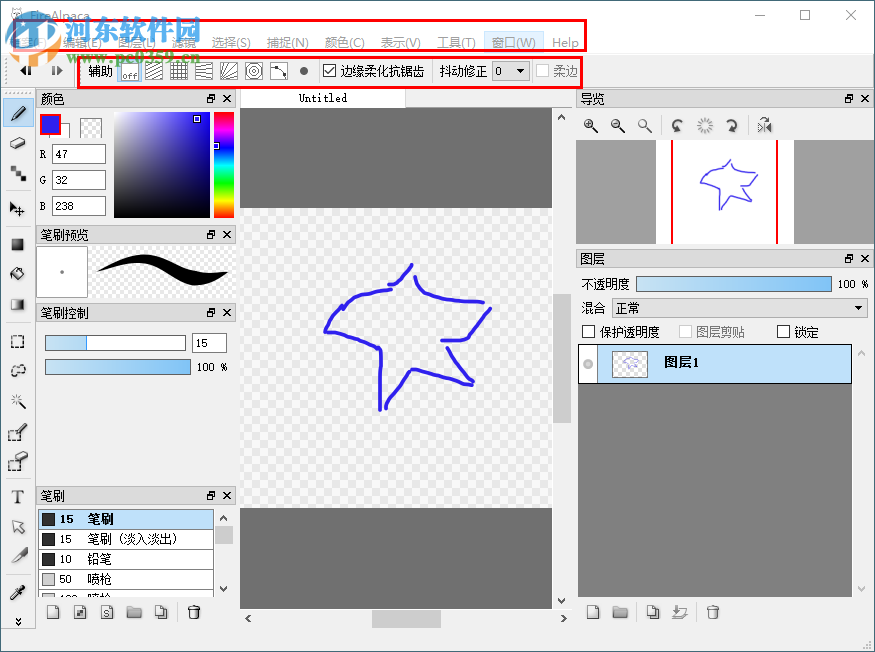Click the Help menu button
The image size is (875, 652).
pos(565,42)
